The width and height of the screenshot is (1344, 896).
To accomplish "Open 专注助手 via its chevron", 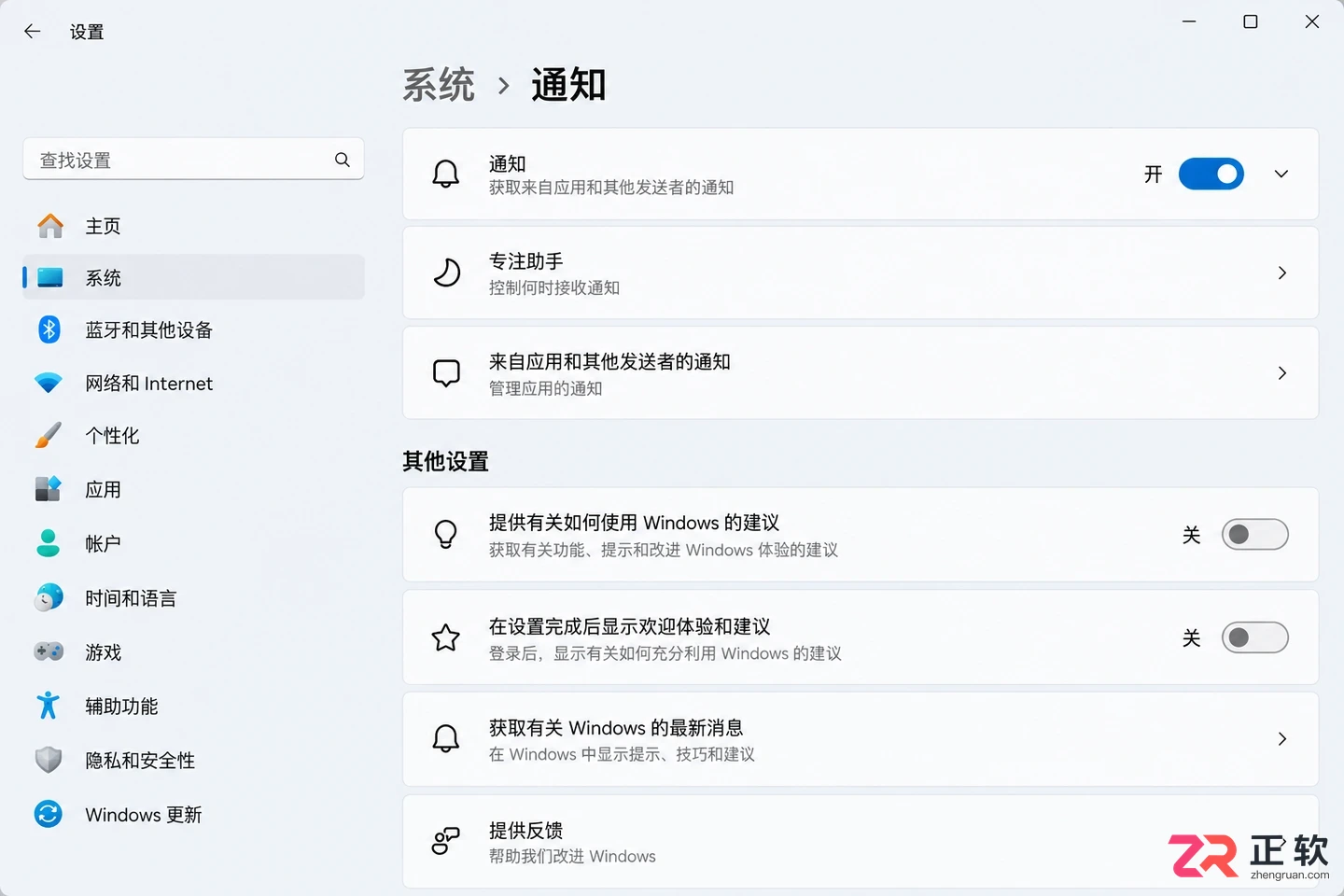I will point(1282,273).
